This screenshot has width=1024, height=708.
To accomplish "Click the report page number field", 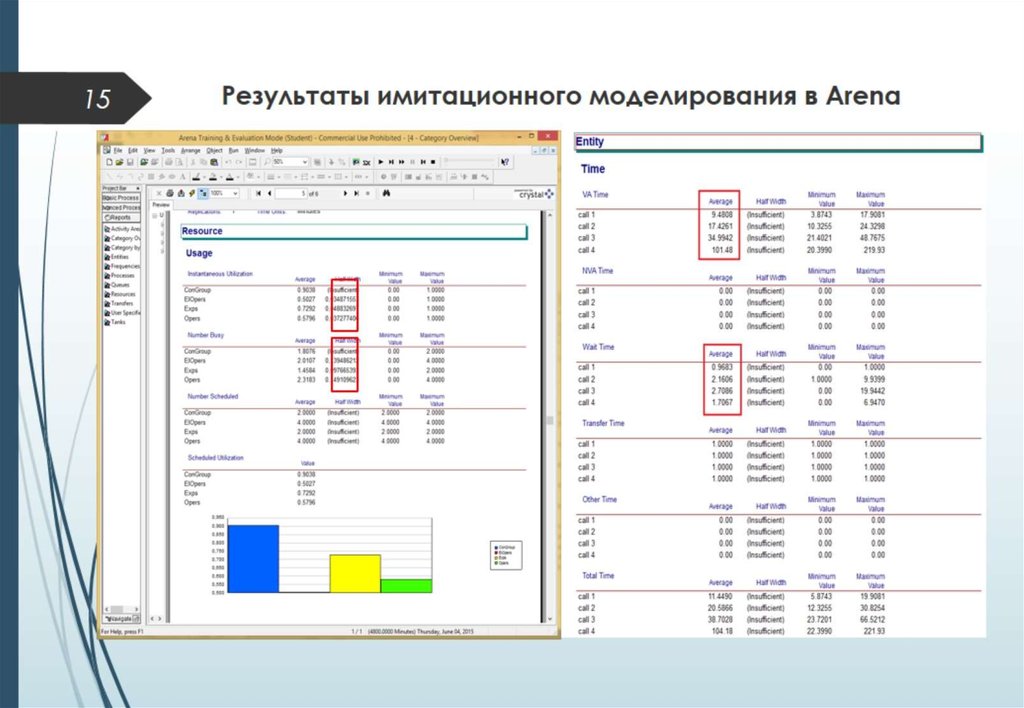I will (x=290, y=193).
